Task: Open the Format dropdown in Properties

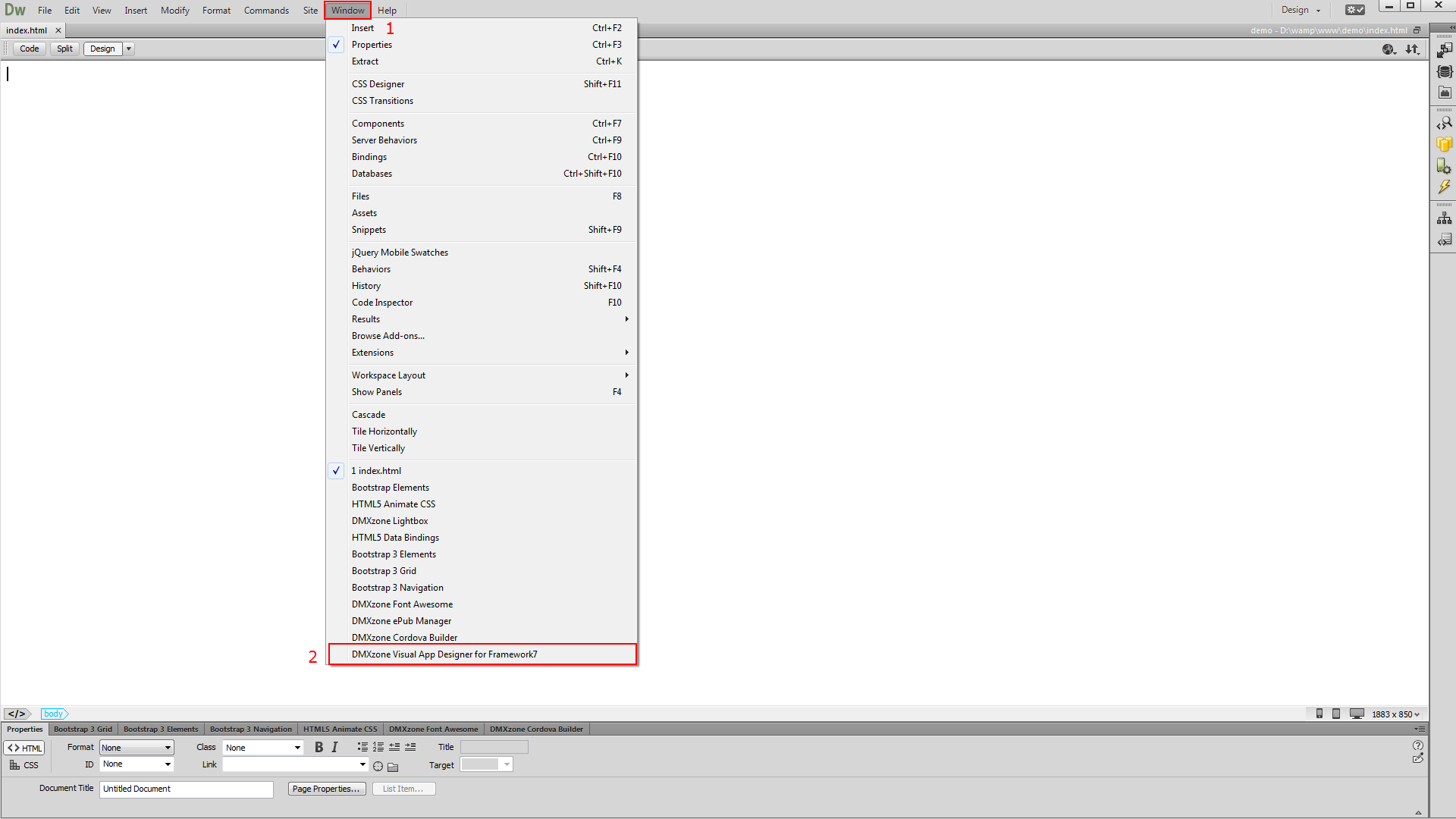Action: click(x=136, y=748)
